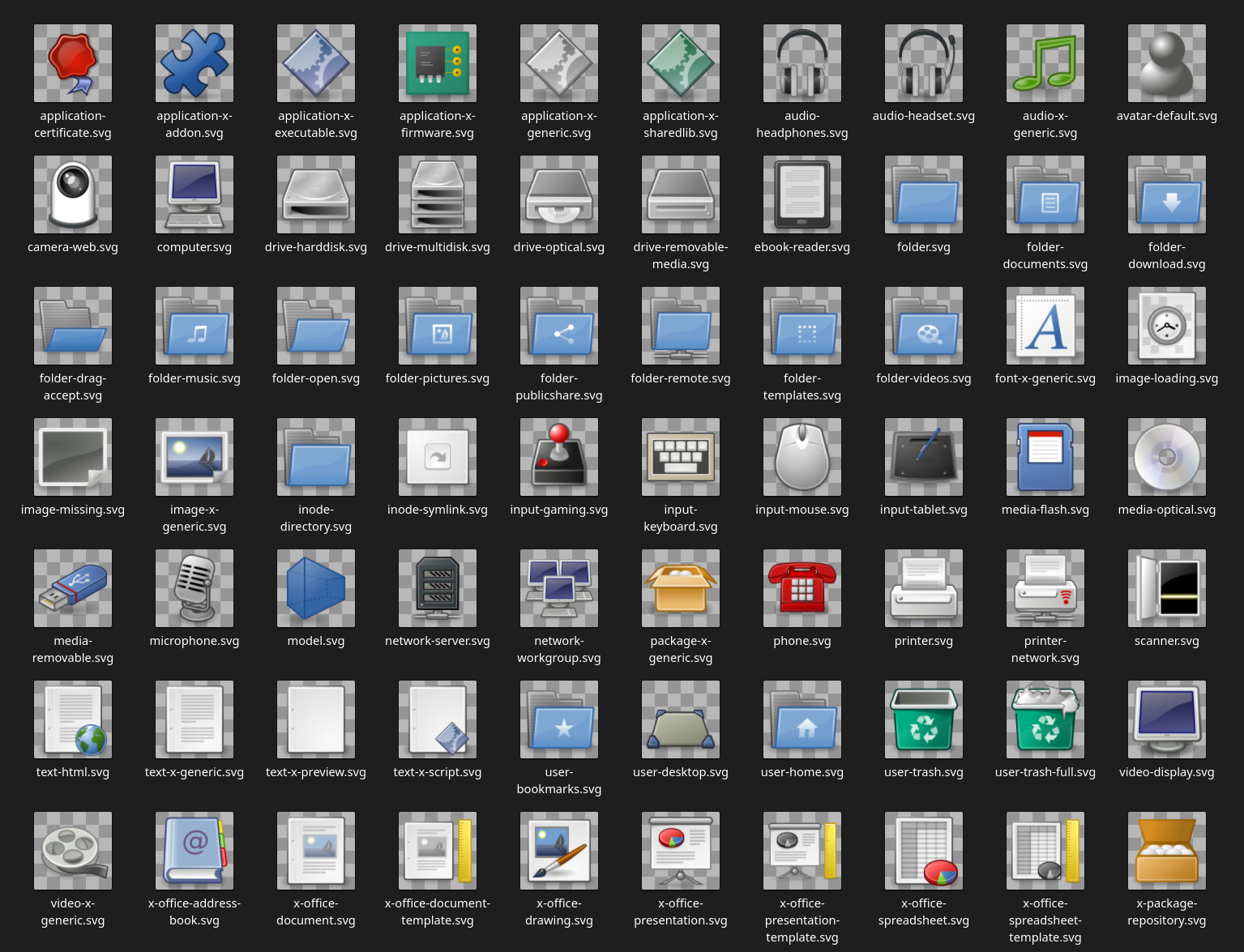This screenshot has height=952, width=1244.
Task: Select the audio-headphones icon
Action: (802, 63)
